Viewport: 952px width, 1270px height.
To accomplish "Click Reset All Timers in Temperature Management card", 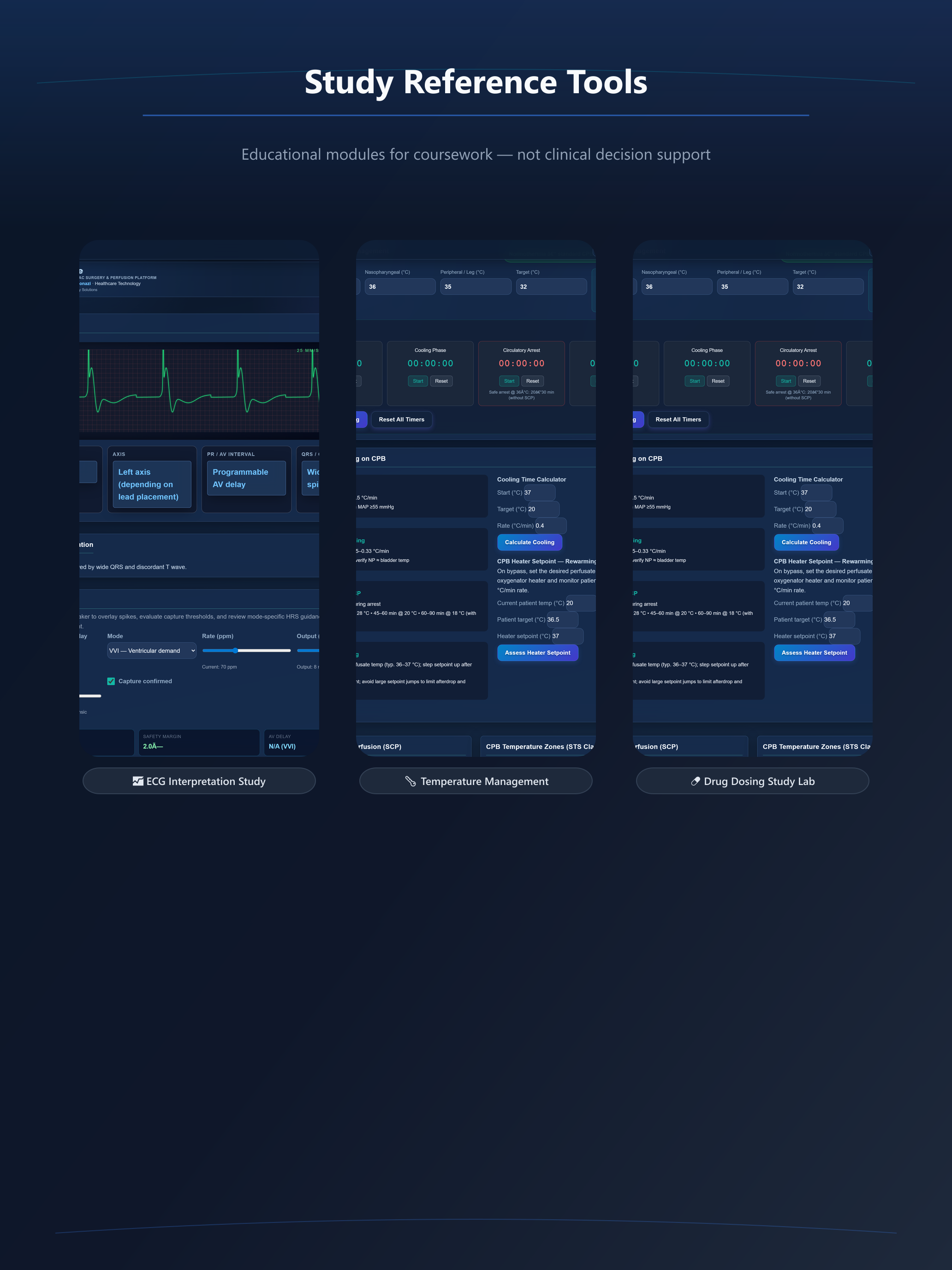I will 402,419.
